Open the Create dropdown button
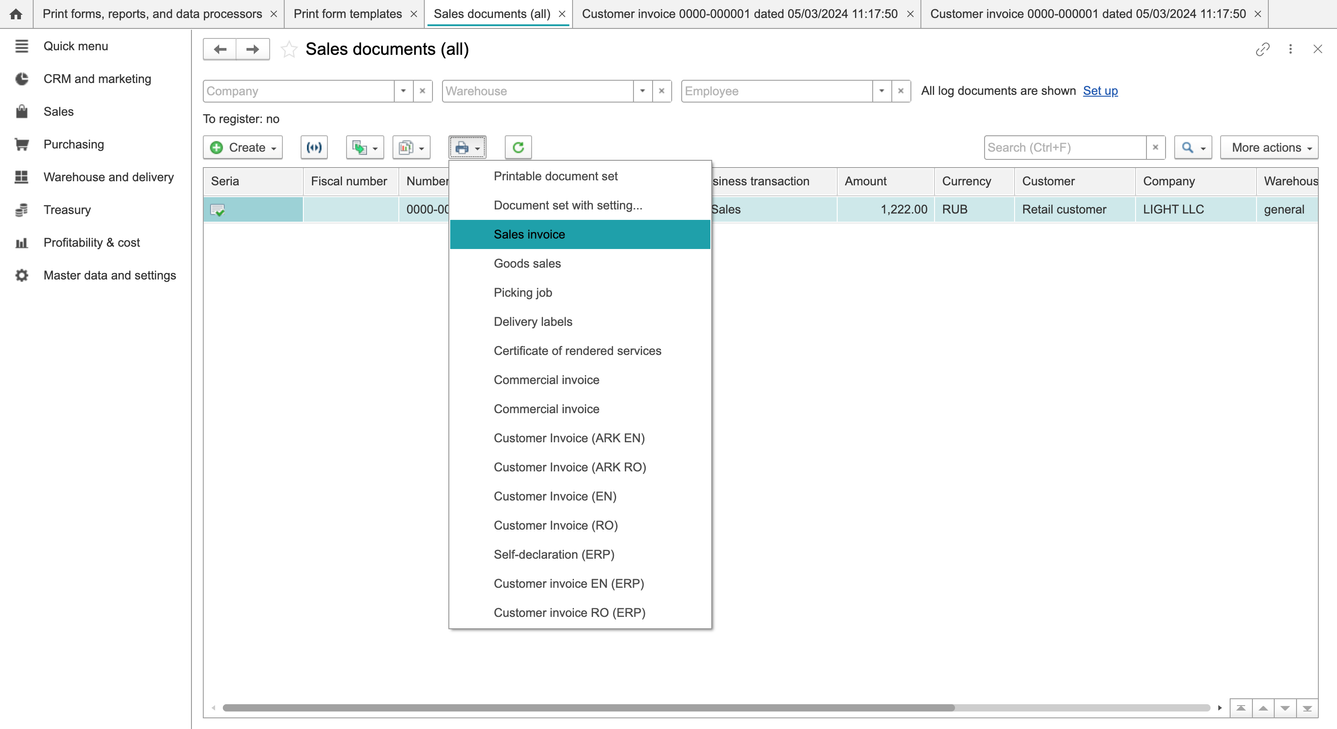Viewport: 1337px width, 729px height. point(243,147)
